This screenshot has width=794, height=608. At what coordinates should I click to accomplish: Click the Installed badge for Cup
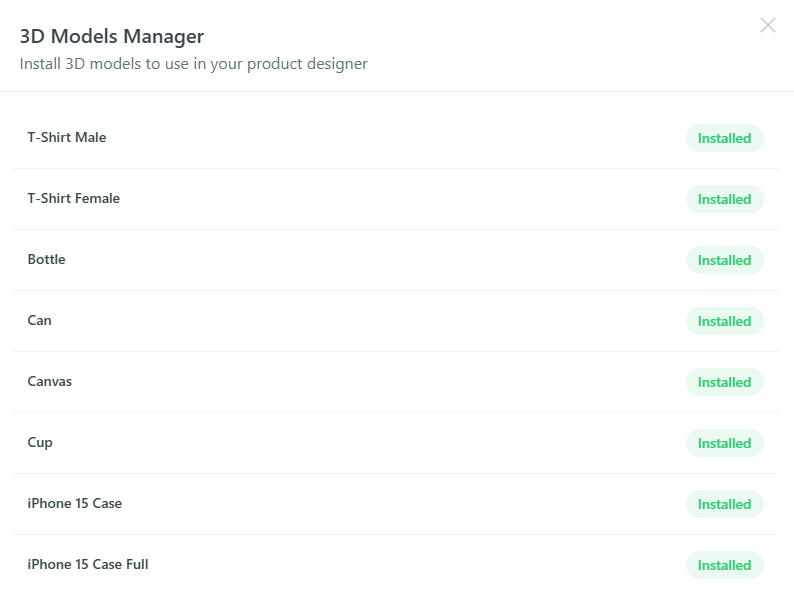point(725,443)
